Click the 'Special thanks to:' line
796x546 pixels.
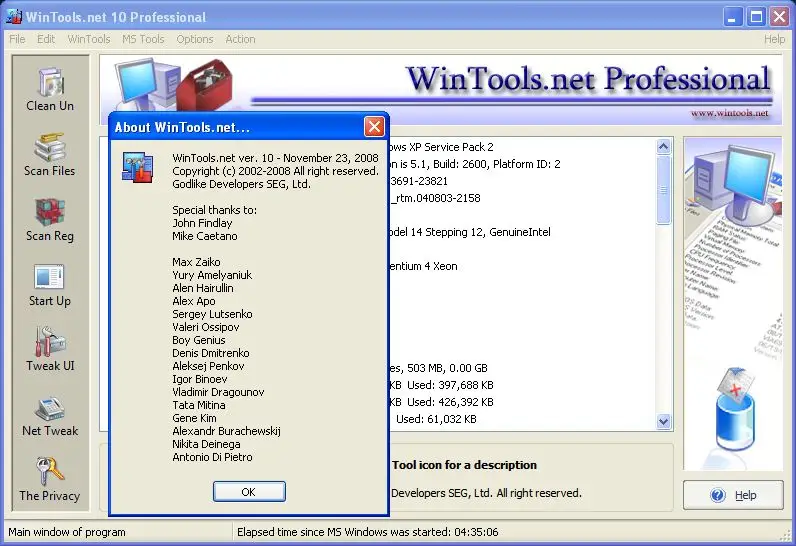[x=214, y=210]
